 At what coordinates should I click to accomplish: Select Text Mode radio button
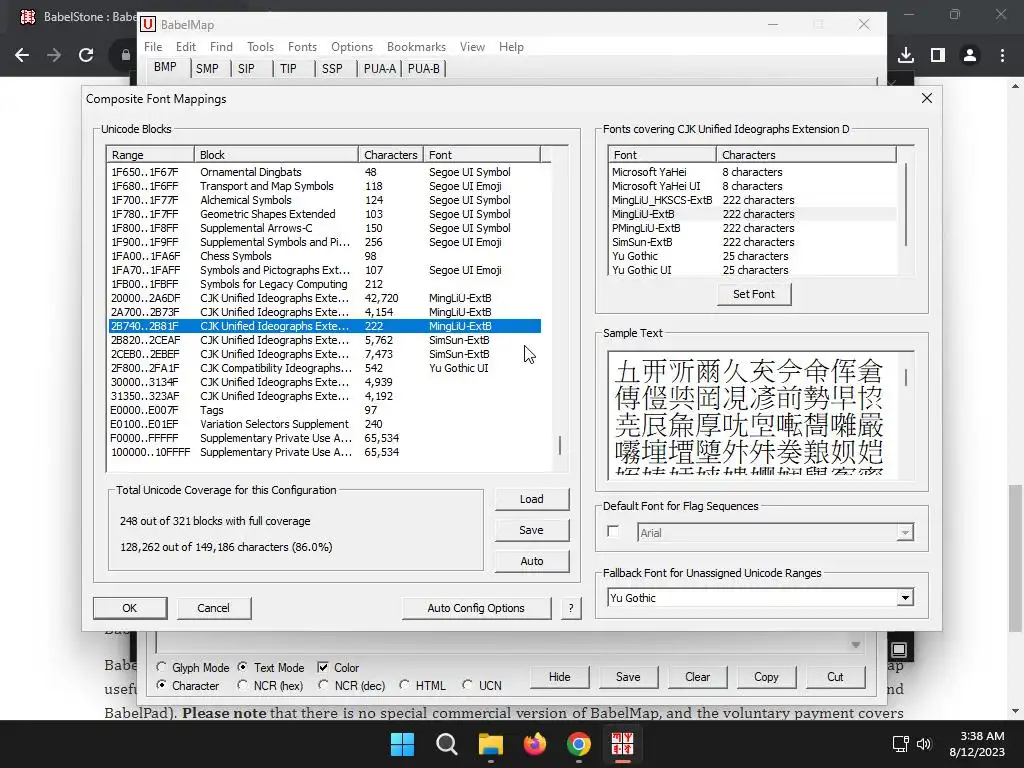[x=243, y=667]
